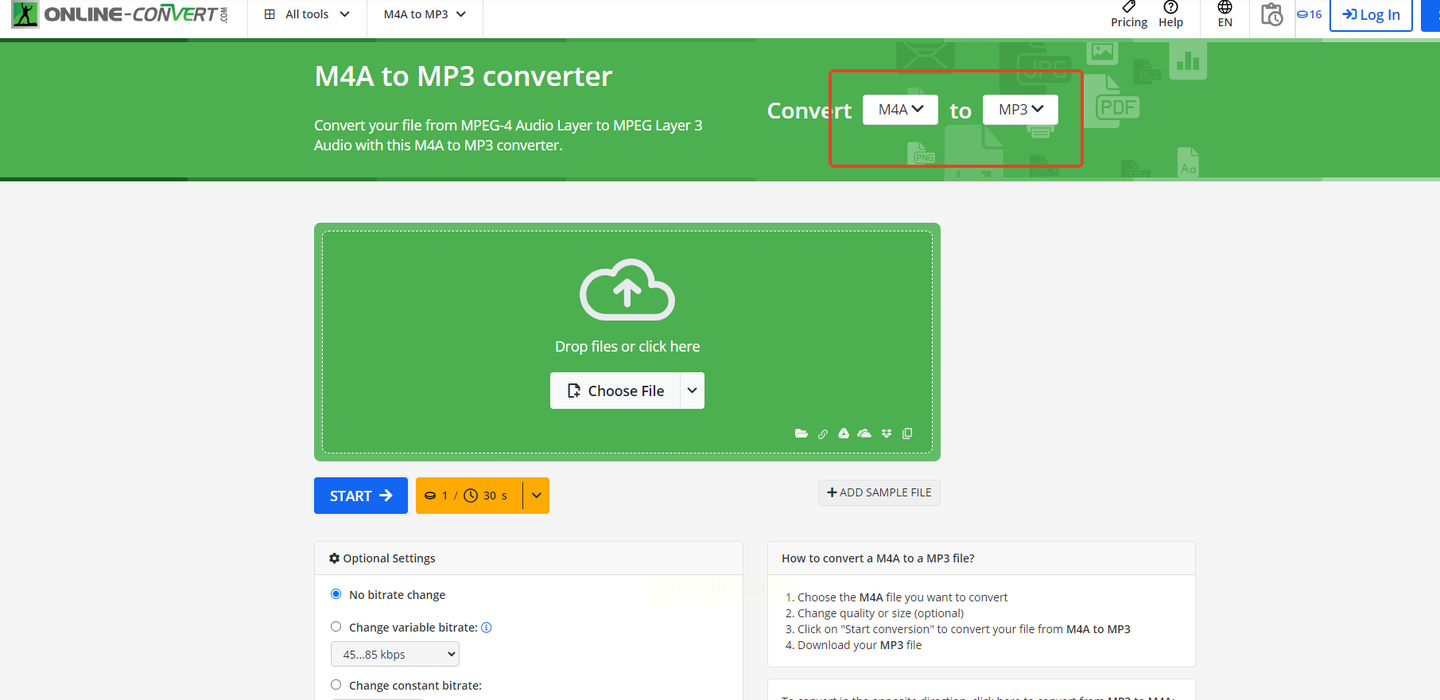Open the 45...85 kbps dropdown
Screen dimensions: 1440x700
(x=395, y=654)
